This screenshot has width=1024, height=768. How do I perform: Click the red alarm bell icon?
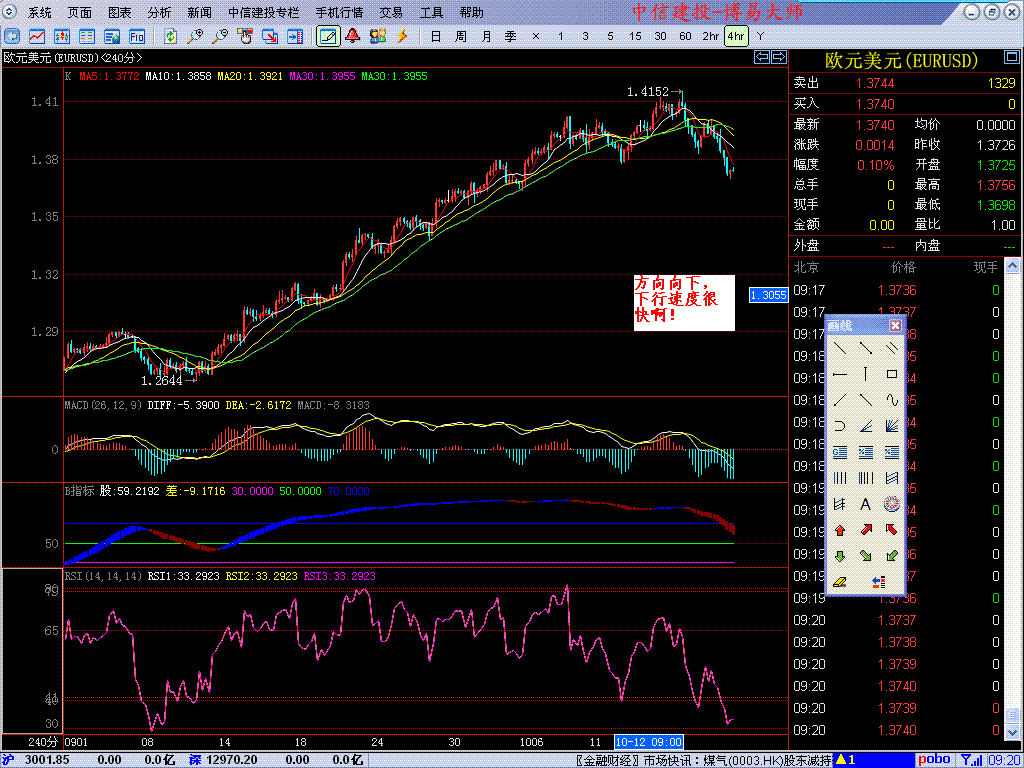click(353, 36)
